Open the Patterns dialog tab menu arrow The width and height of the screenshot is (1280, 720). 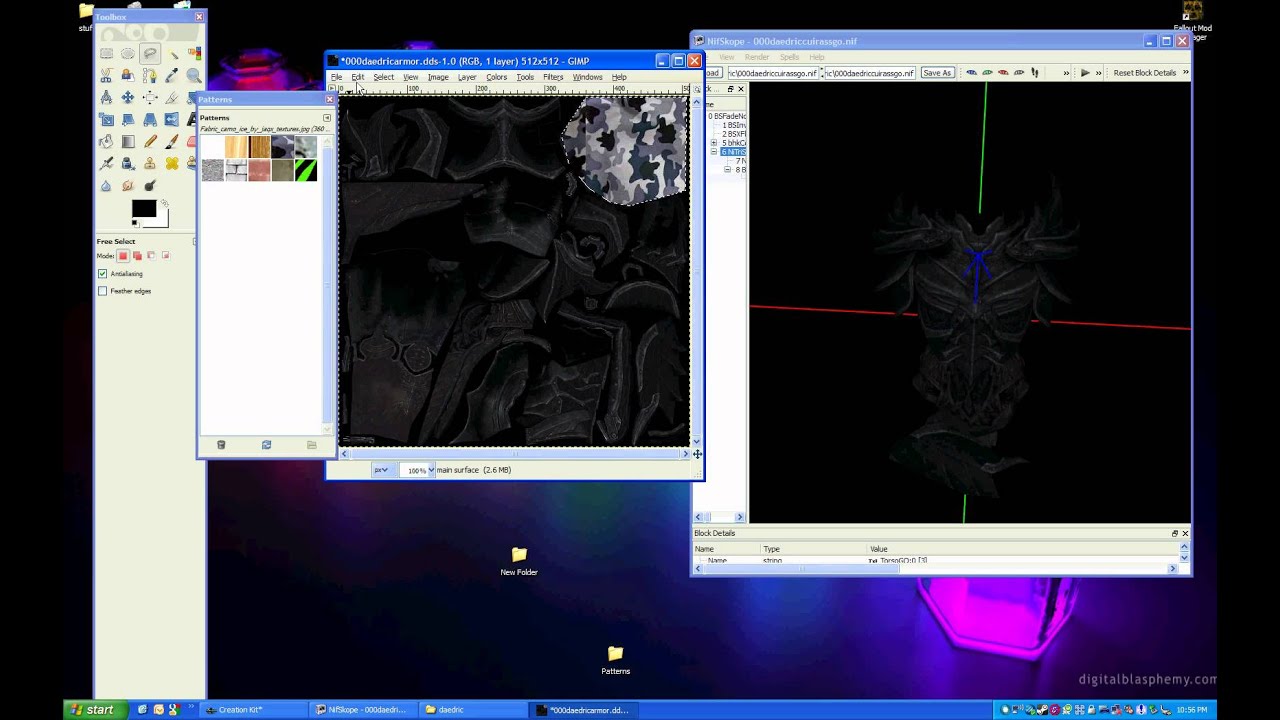coord(326,118)
